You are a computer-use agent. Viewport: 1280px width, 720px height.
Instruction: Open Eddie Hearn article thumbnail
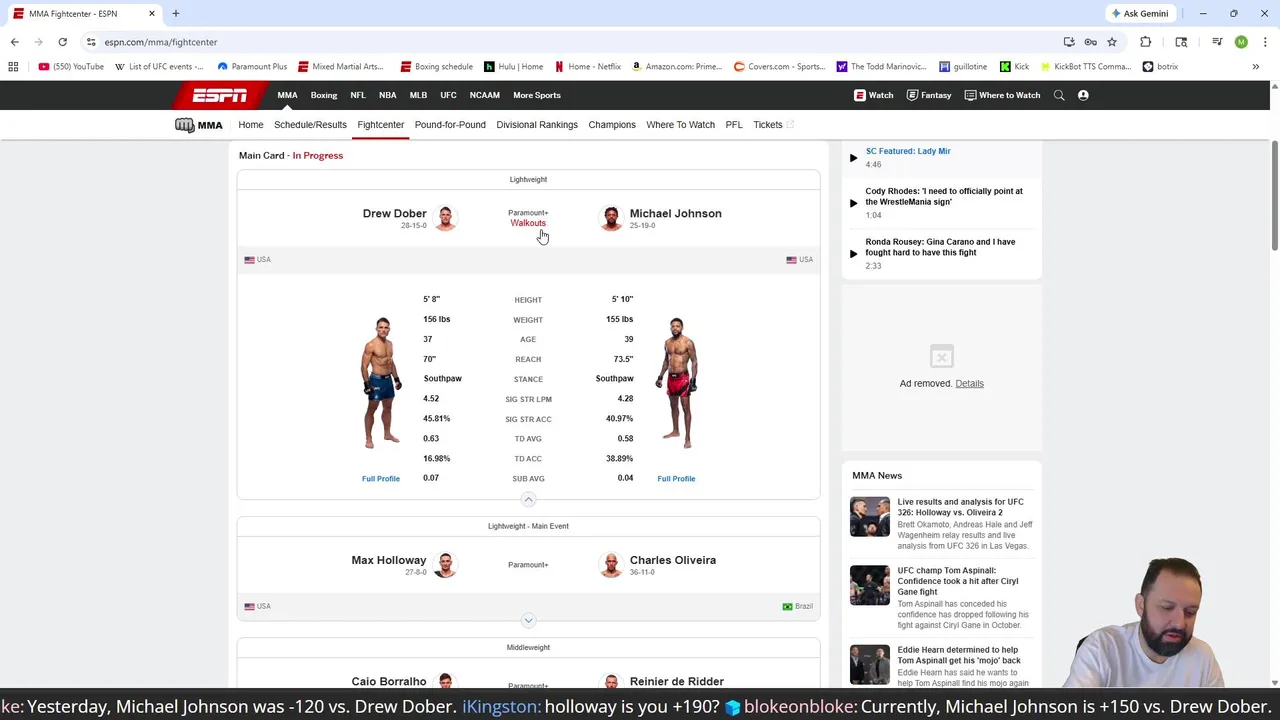click(x=869, y=665)
